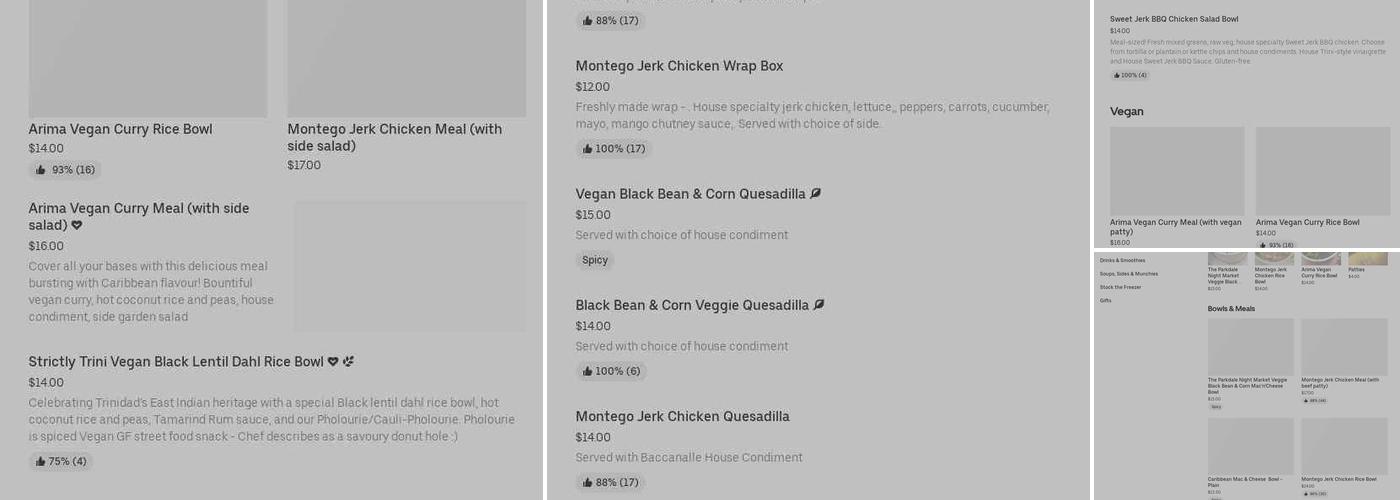1400x500 pixels.
Task: Open Drinks & Smoothies menu category
Action: [x=1122, y=260]
